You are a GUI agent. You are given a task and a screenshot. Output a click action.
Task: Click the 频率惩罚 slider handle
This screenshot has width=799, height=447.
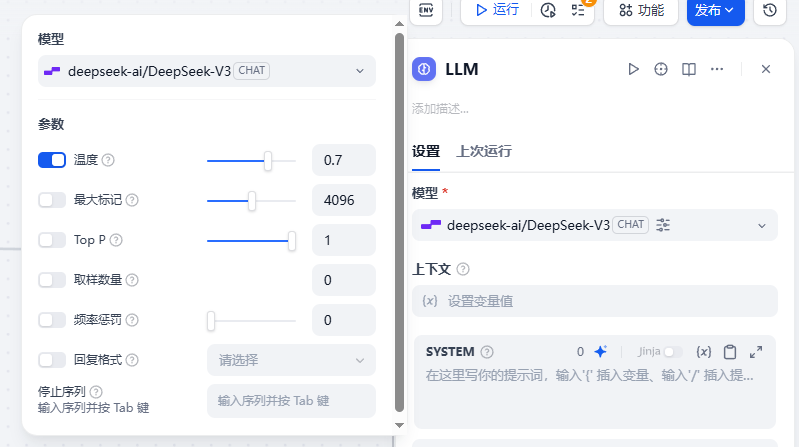[211, 321]
